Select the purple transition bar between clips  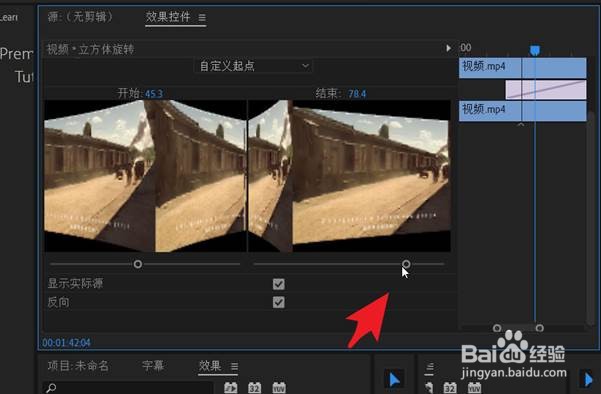click(546, 90)
